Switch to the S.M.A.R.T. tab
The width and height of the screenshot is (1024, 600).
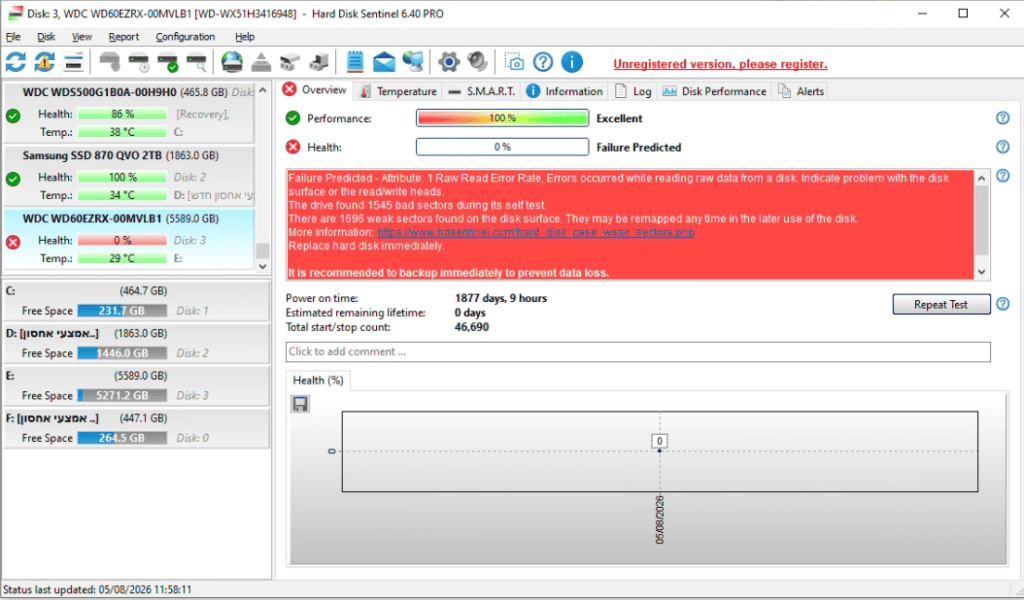pyautogui.click(x=482, y=91)
